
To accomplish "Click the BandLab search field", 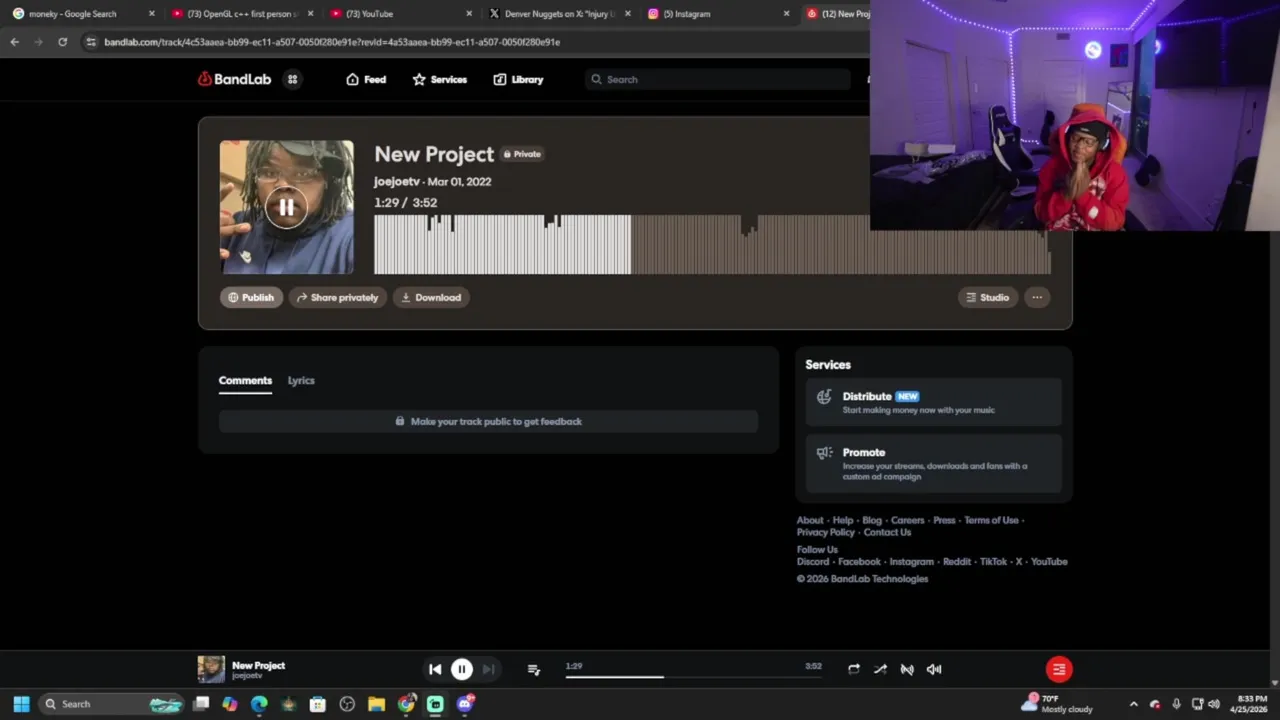I will click(718, 79).
